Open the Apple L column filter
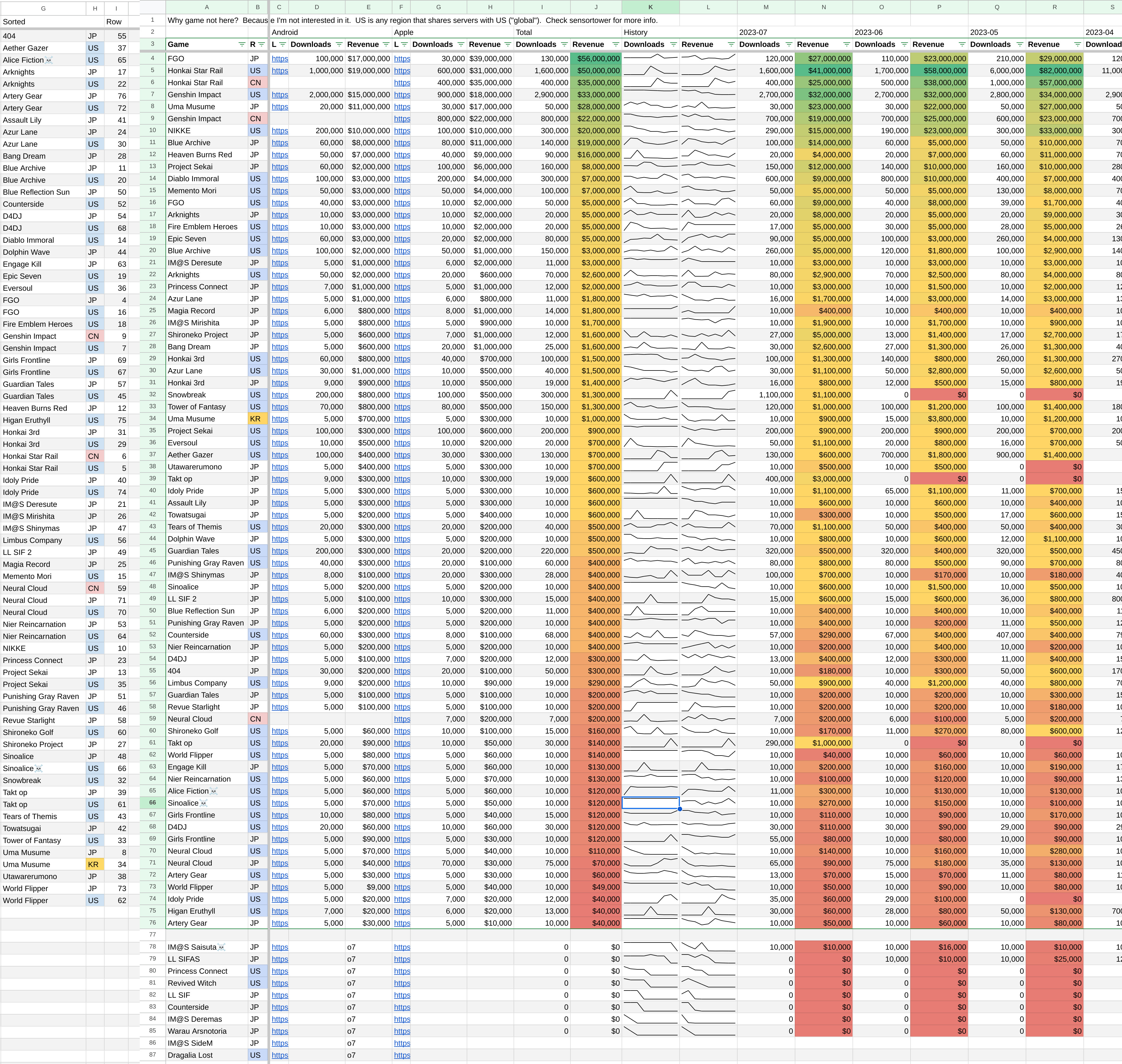Screen dimensions: 1122x1064 tap(405, 44)
